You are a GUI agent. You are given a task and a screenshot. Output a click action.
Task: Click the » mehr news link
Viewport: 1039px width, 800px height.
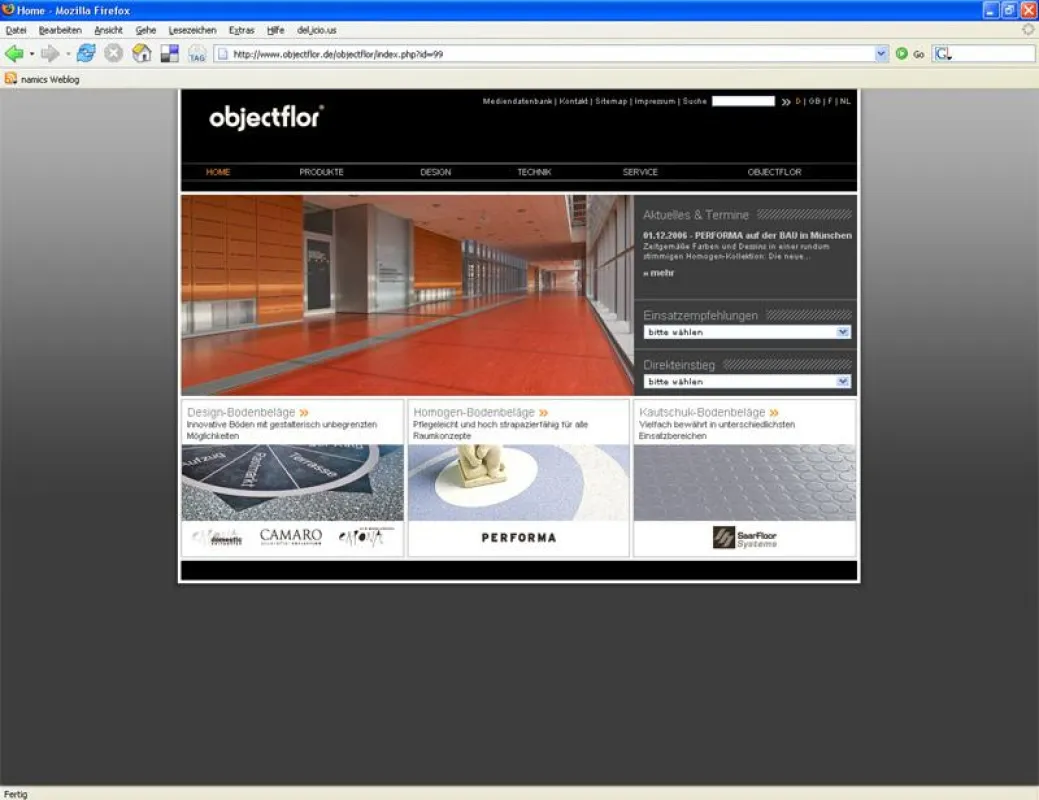coord(659,272)
